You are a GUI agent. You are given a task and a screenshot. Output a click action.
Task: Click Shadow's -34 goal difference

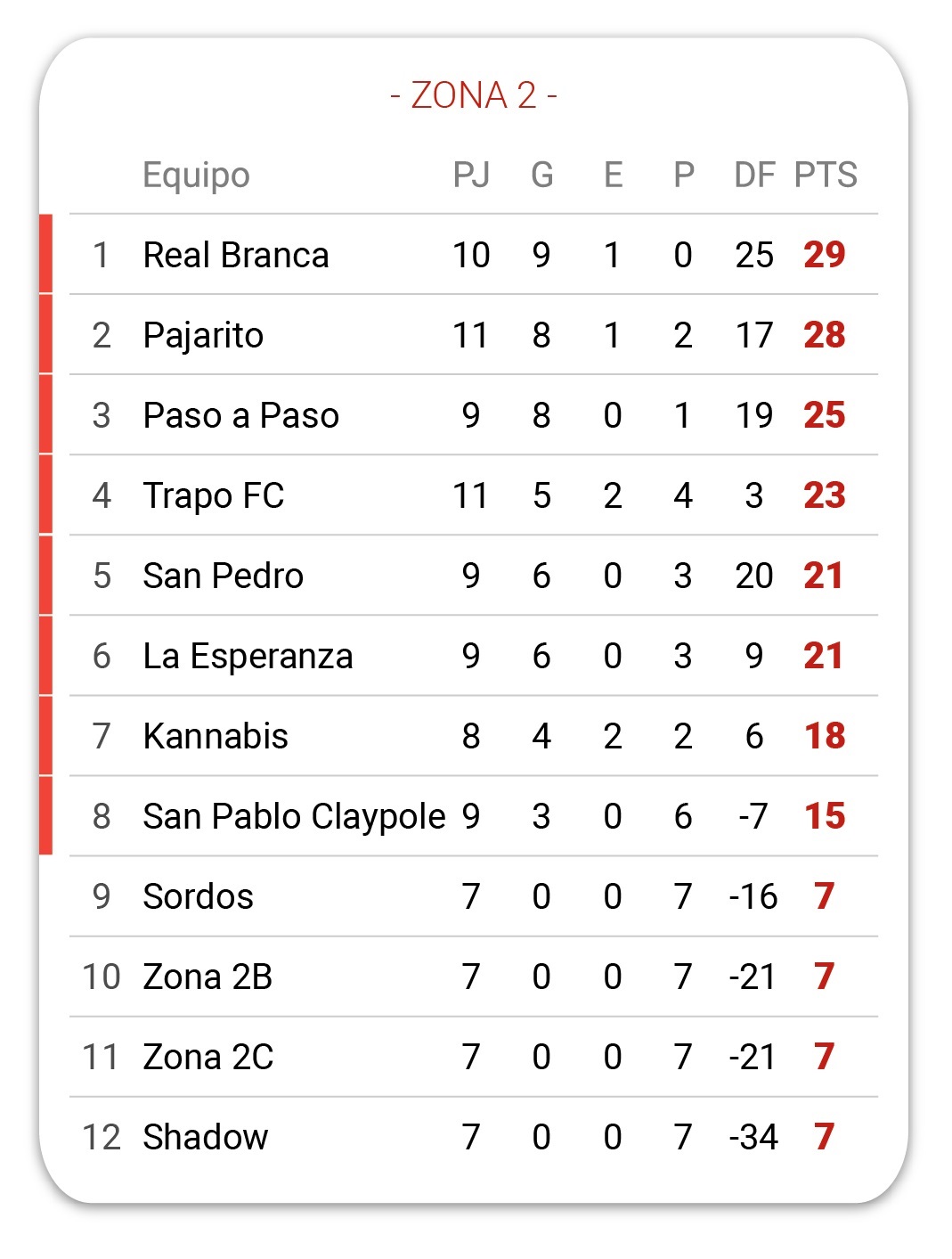pyautogui.click(x=753, y=1137)
